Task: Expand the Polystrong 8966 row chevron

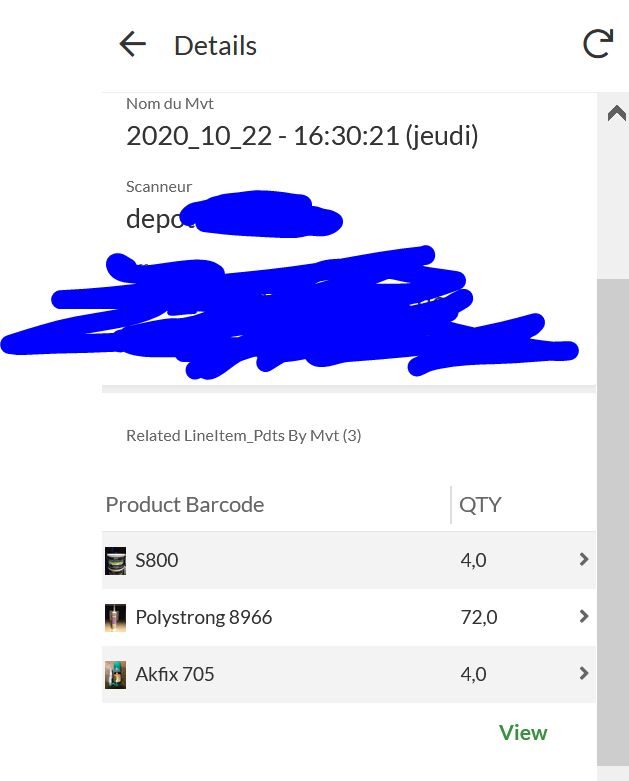Action: click(x=584, y=617)
